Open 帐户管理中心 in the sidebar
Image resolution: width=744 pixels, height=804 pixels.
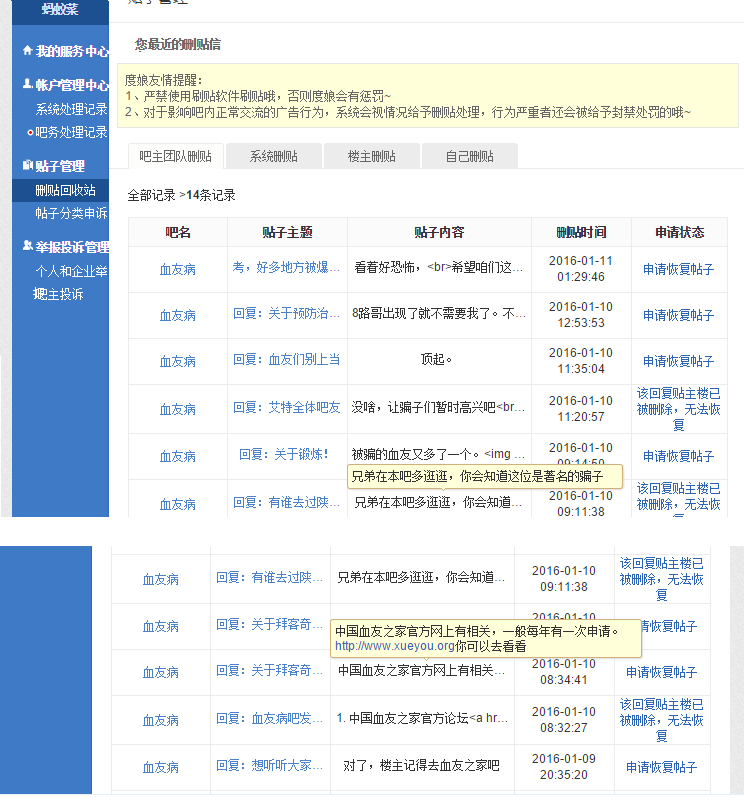tap(72, 85)
